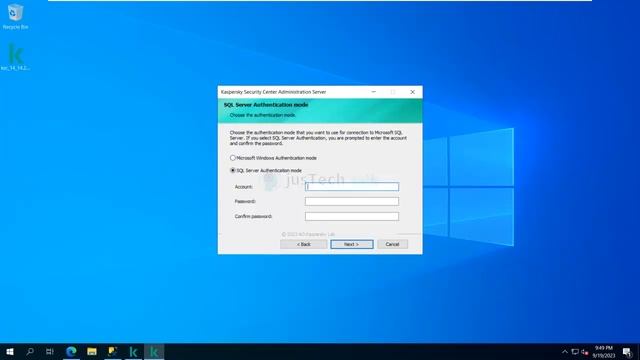Viewport: 640px width, 360px height.
Task: Open the clock and date flyout
Action: [x=604, y=351]
